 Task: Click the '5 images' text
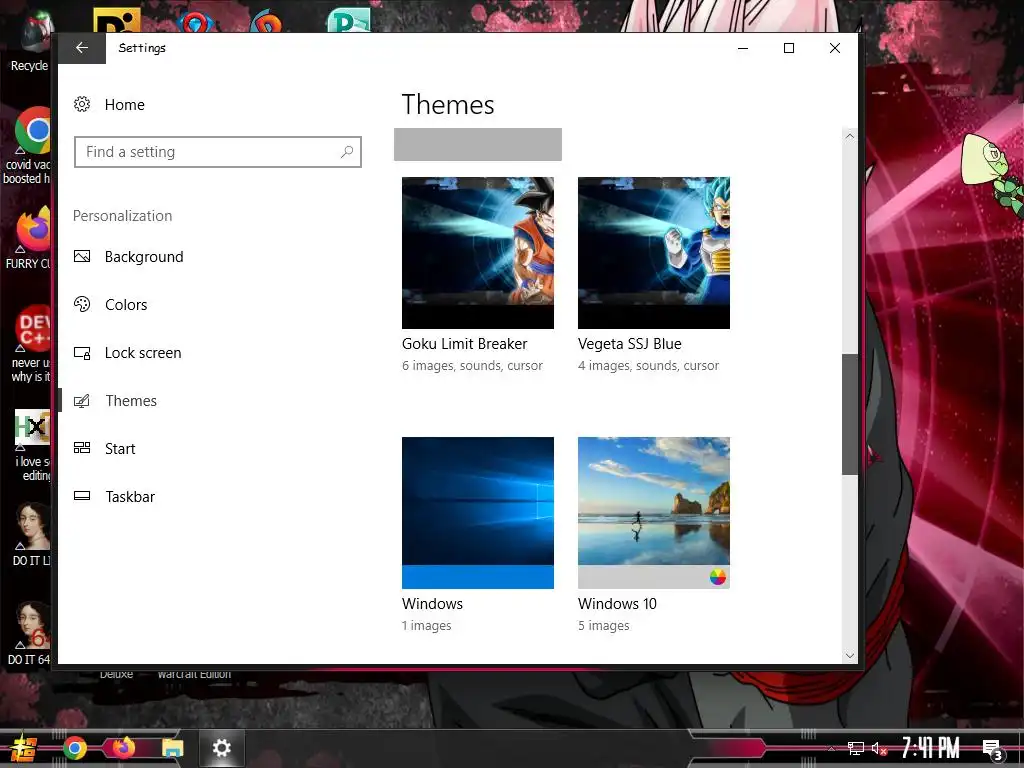coord(603,626)
